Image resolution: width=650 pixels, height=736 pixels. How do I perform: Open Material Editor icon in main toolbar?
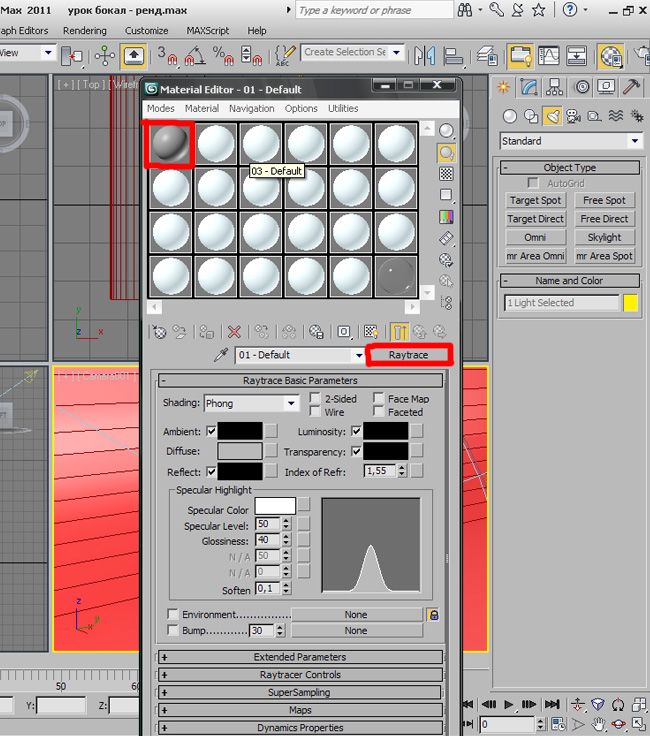[611, 56]
